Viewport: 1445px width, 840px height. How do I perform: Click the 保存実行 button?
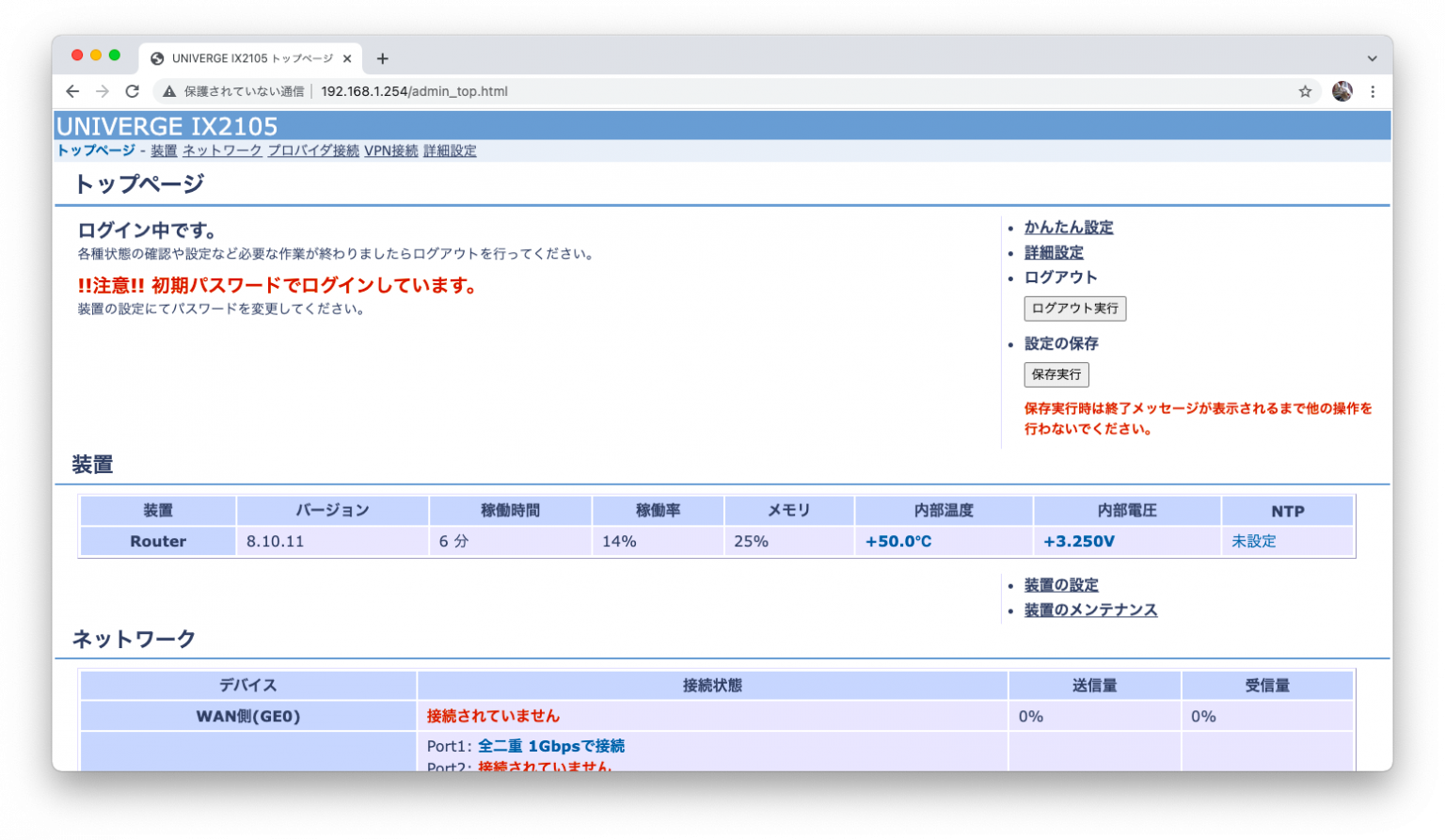tap(1056, 374)
